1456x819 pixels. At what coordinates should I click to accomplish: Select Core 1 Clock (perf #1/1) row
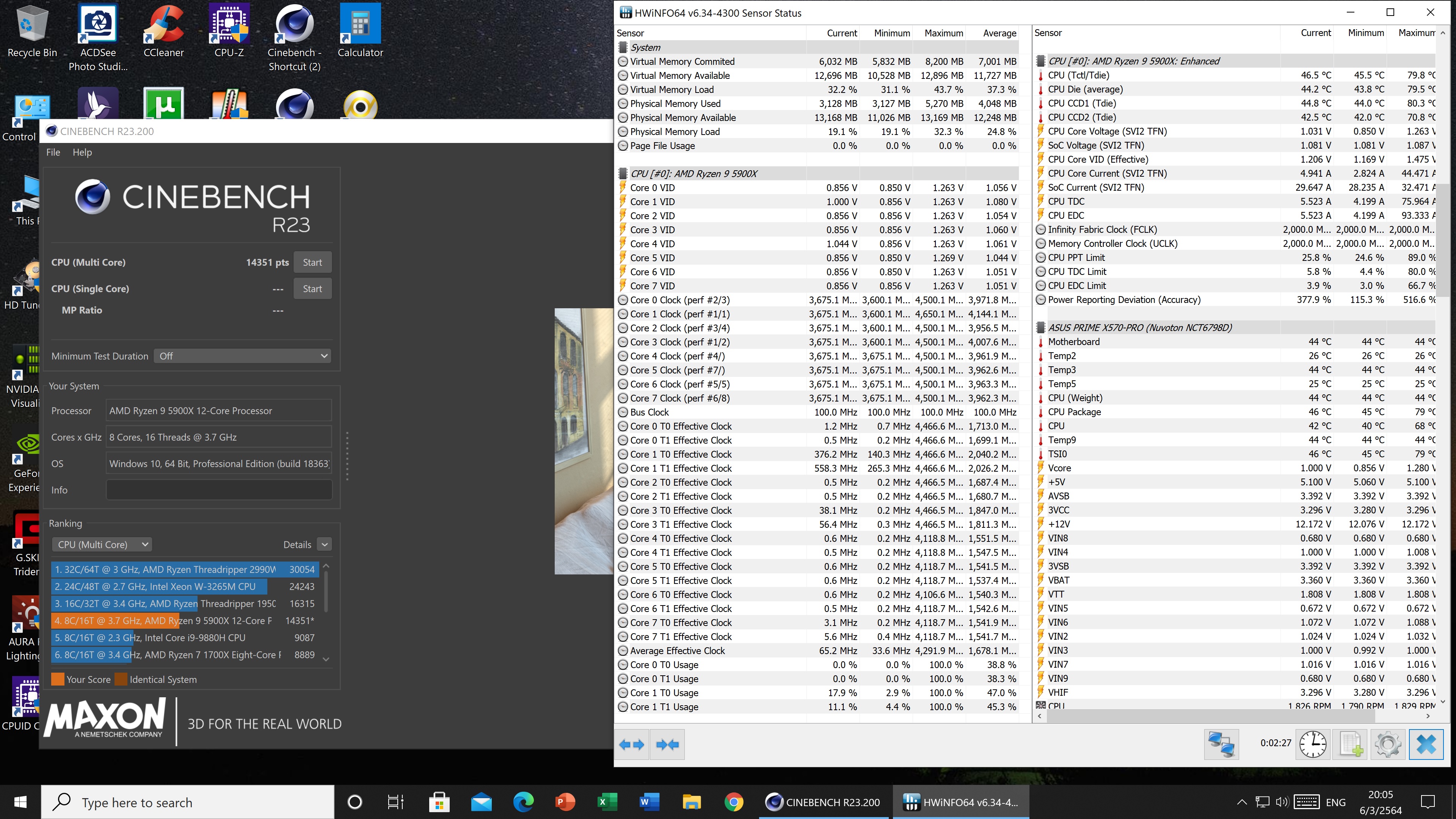[x=818, y=314]
